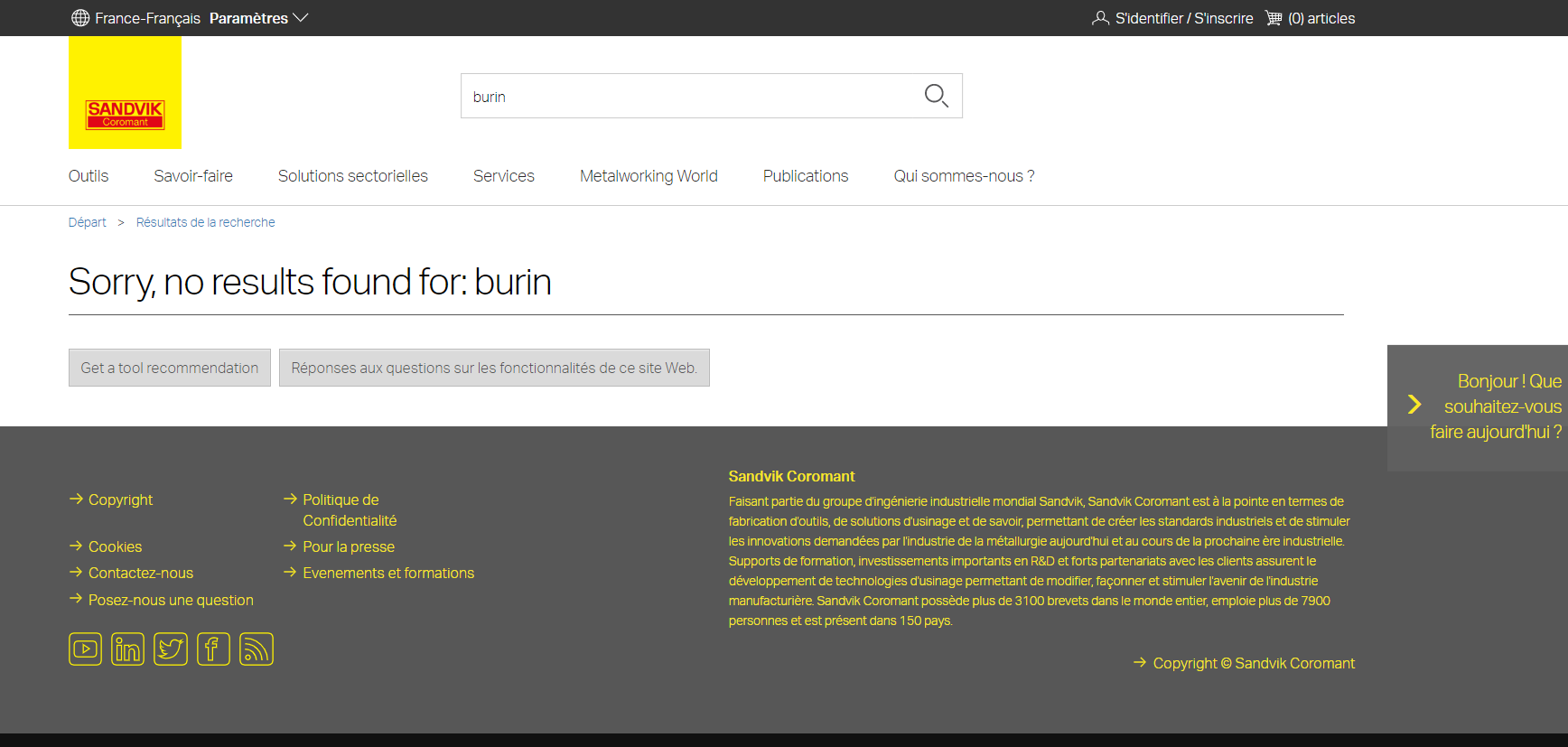This screenshot has width=1568, height=747.
Task: Click Posez-nous une question link
Action: [x=171, y=600]
